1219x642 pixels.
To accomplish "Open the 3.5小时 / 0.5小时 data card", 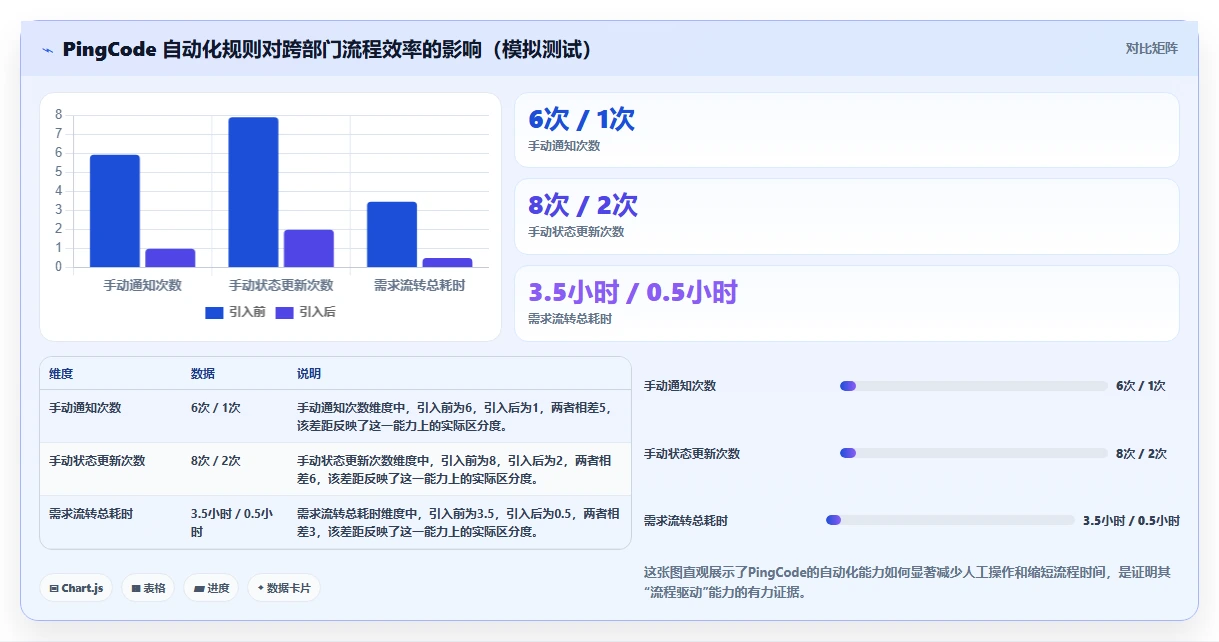I will pos(846,303).
